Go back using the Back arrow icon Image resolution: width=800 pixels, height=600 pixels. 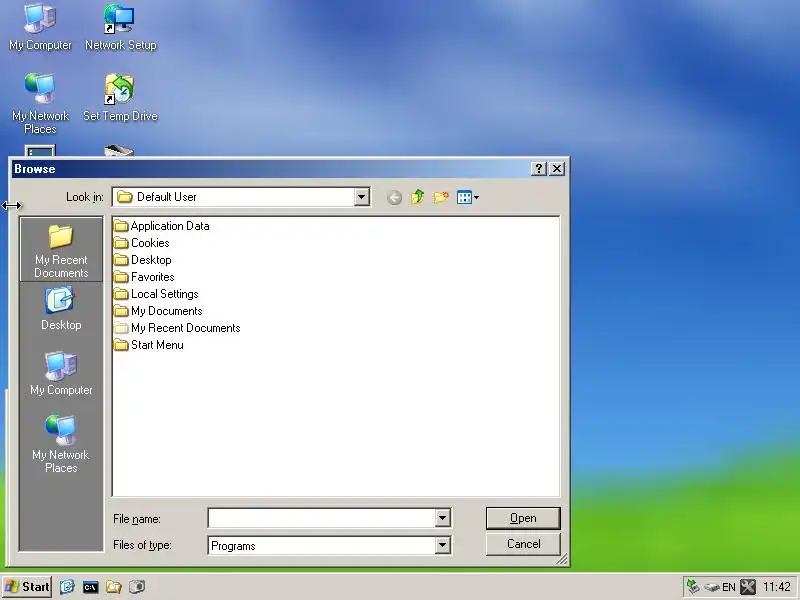point(394,197)
